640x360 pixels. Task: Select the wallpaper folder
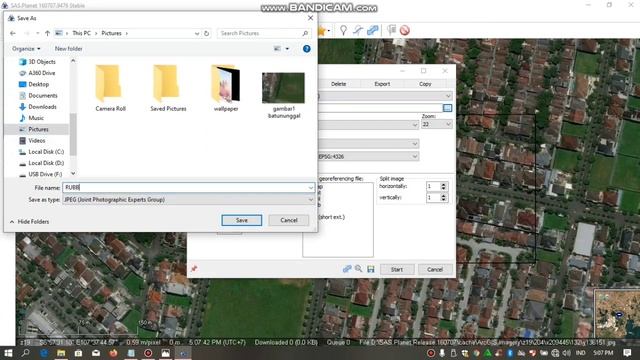pyautogui.click(x=226, y=88)
